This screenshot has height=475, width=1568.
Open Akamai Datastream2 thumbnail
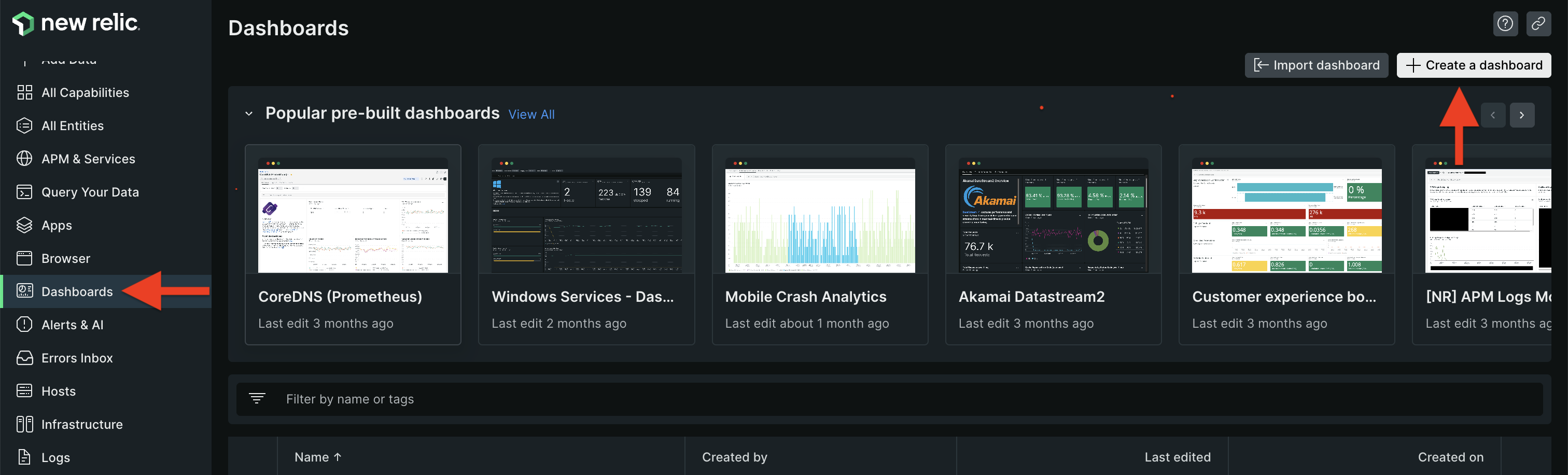[x=1053, y=215]
